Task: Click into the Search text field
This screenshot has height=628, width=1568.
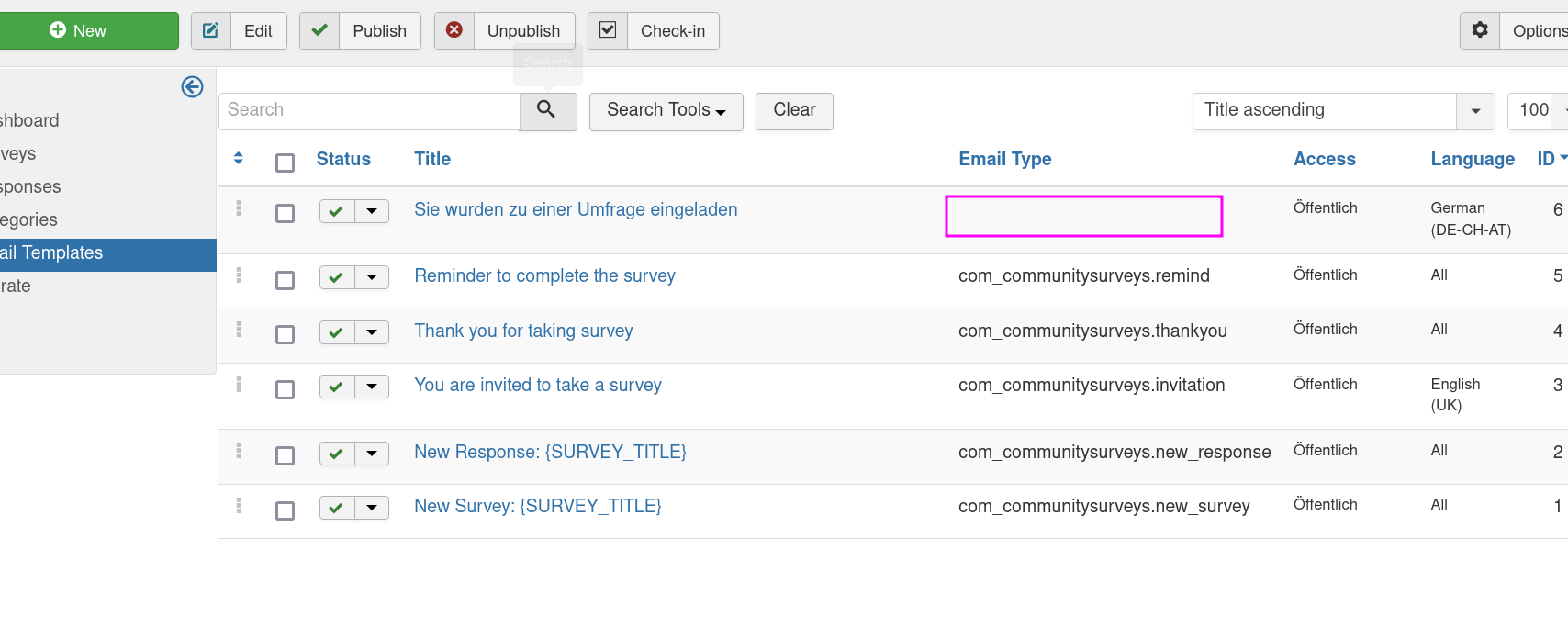Action: (369, 110)
